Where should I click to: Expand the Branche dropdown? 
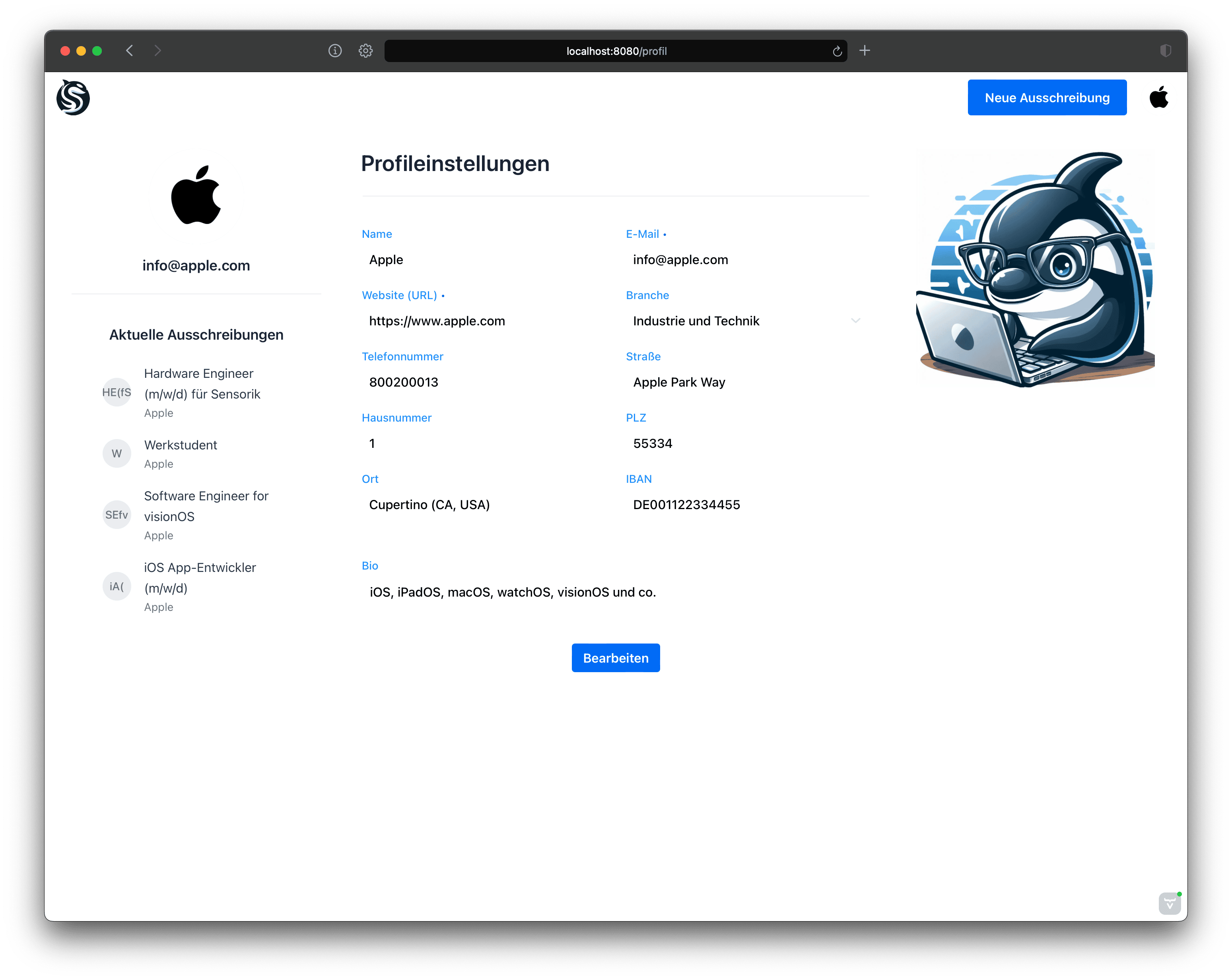pos(855,321)
